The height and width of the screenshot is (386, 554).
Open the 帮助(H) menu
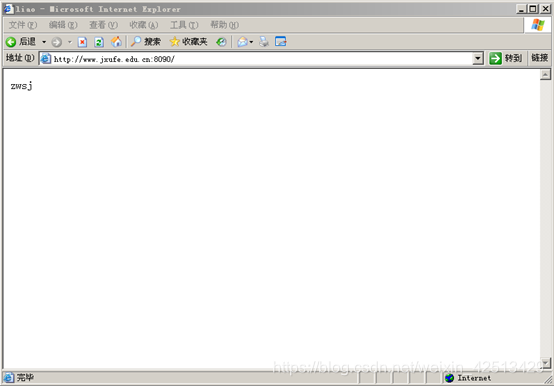pos(224,25)
